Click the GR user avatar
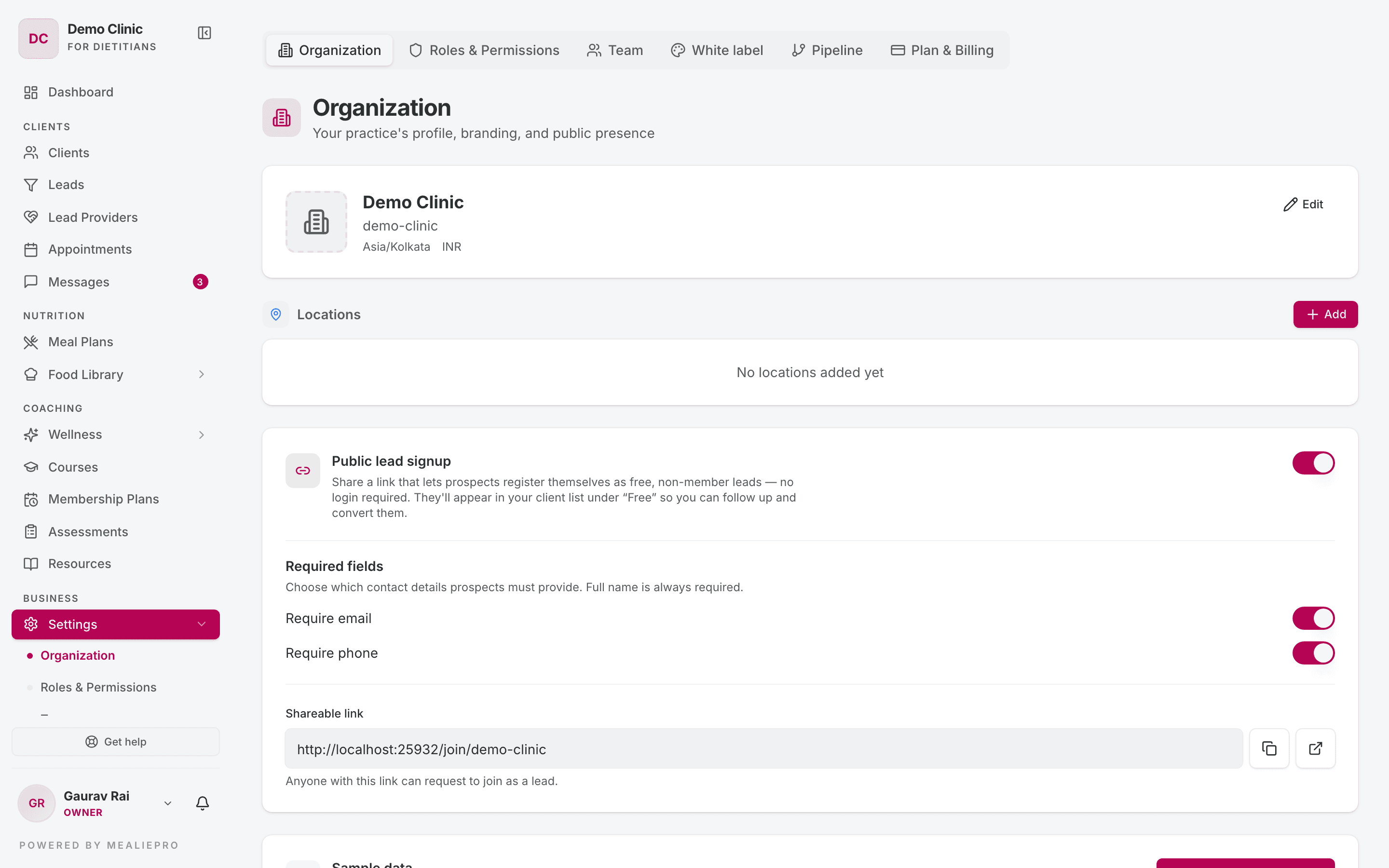Screen dimensions: 1389x868 [37, 803]
